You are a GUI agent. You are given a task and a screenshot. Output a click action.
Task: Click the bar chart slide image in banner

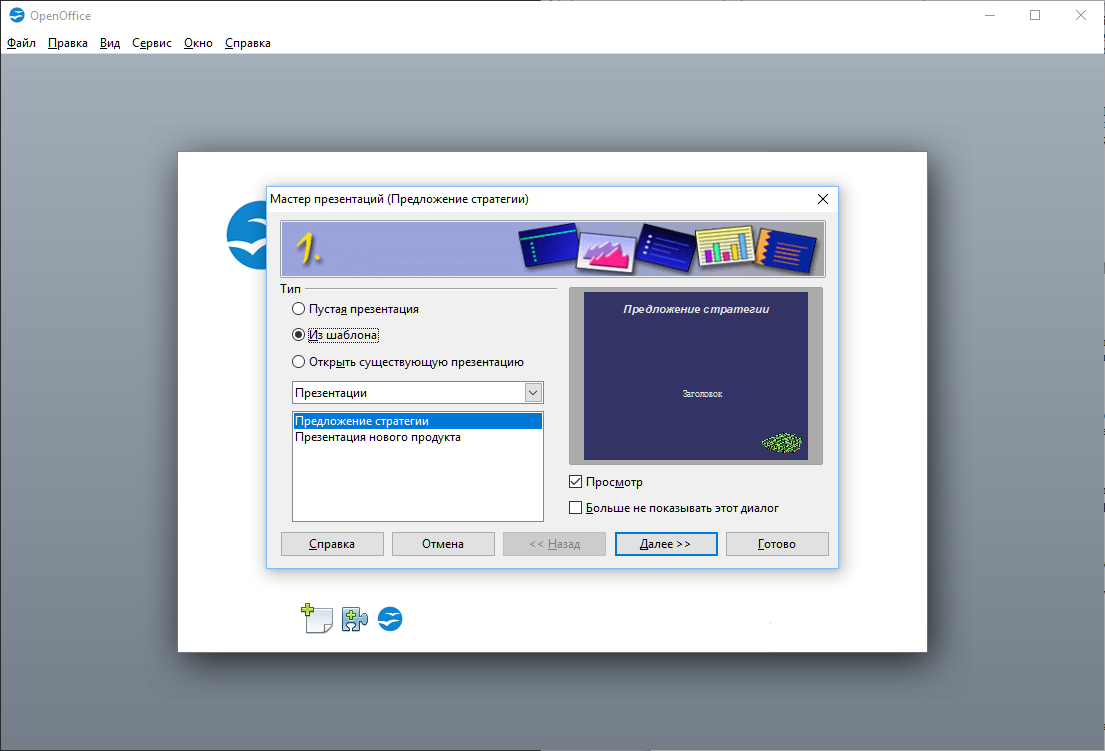[724, 245]
